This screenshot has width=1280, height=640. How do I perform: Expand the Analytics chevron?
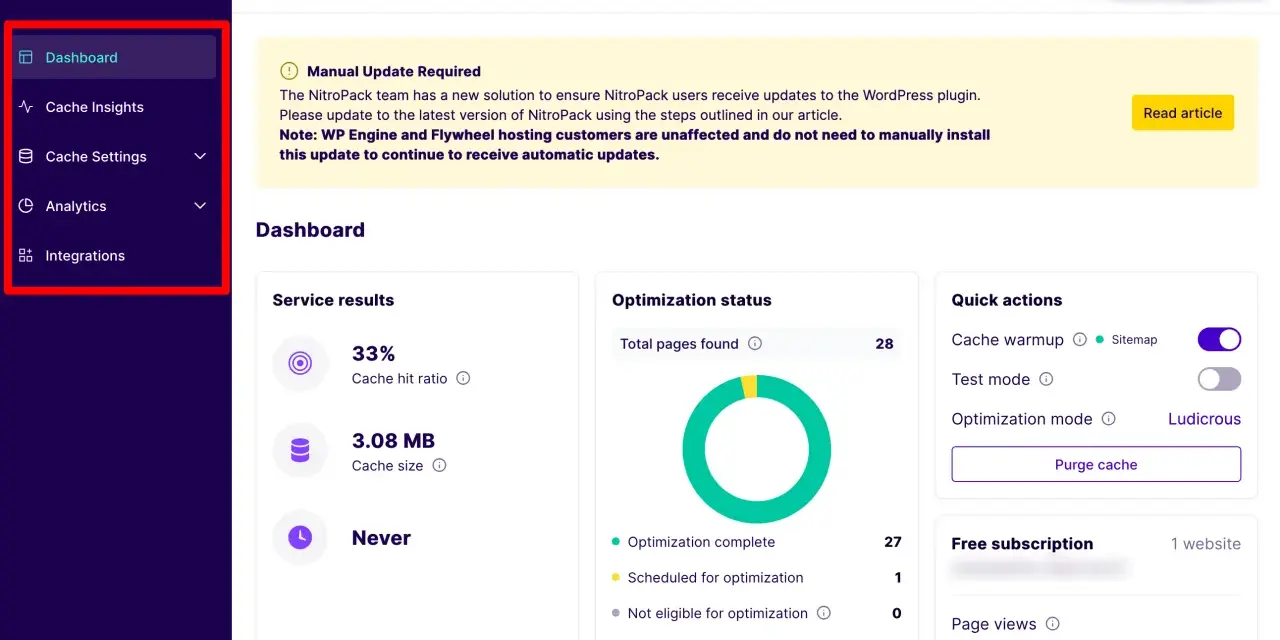coord(200,206)
